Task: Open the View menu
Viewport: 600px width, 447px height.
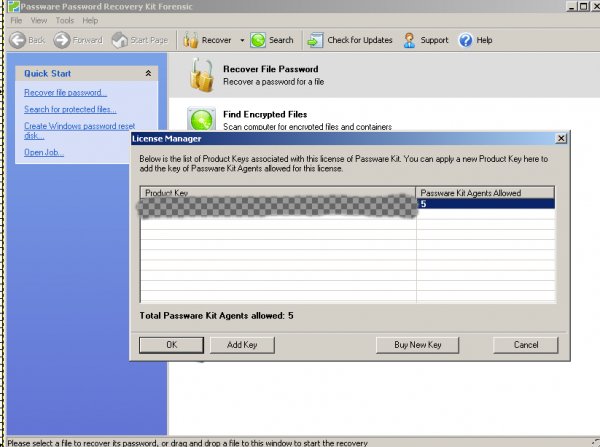Action: 39,21
